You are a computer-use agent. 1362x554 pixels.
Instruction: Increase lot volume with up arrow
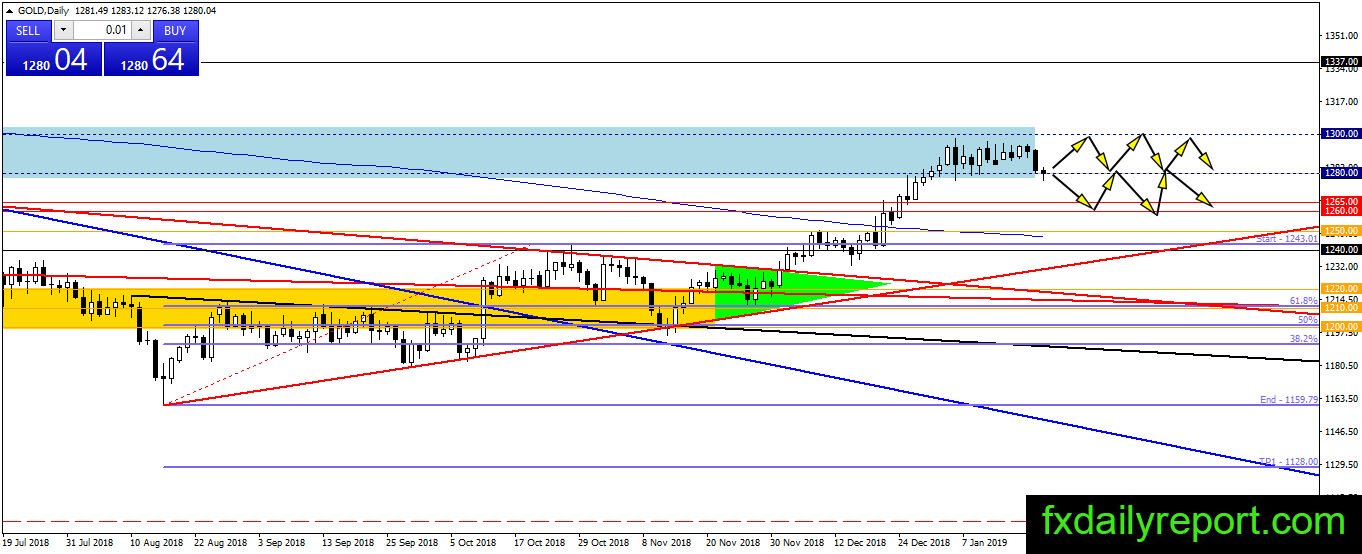click(141, 30)
